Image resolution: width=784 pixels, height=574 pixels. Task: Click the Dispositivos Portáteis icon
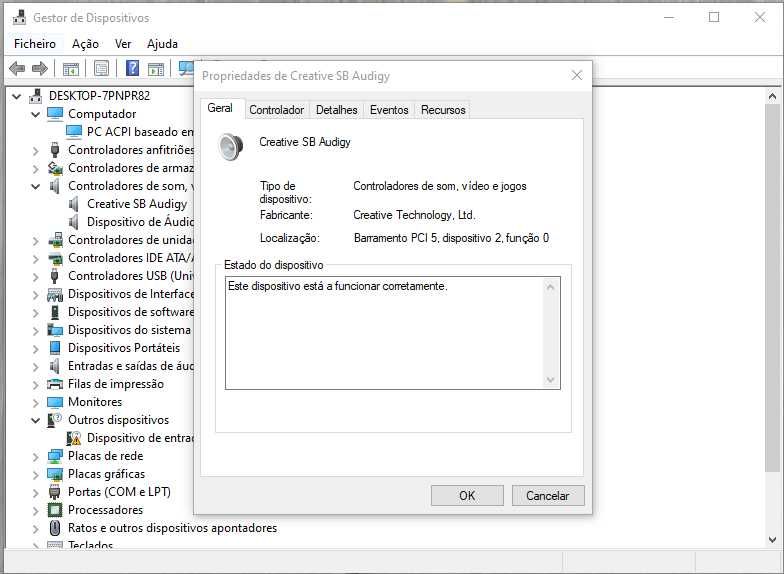(x=55, y=348)
